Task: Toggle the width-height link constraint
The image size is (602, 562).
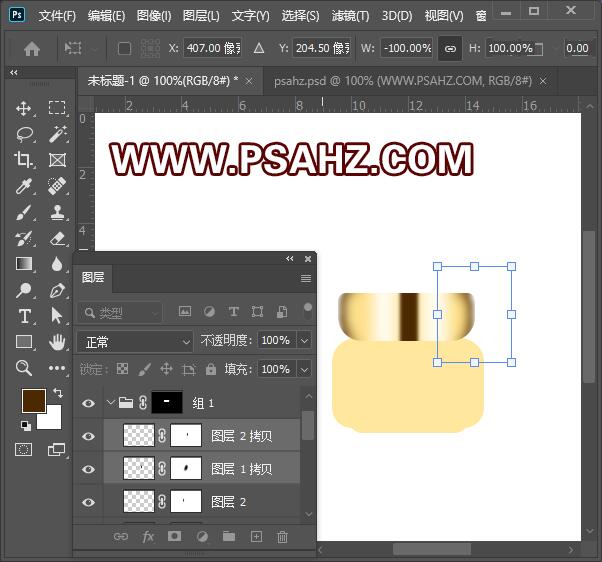Action: [450, 49]
